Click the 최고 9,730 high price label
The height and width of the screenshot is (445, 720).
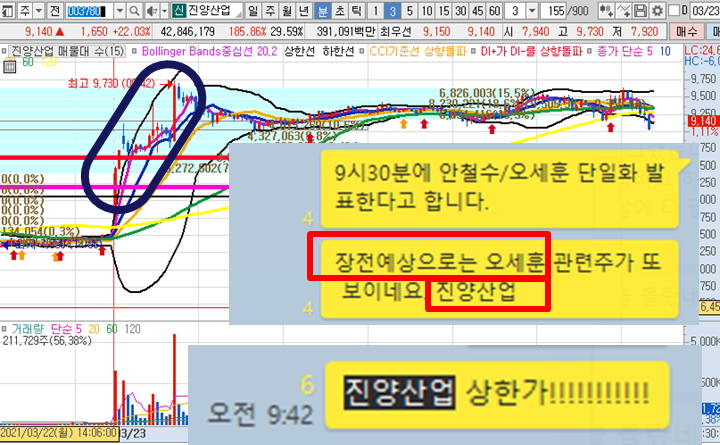tap(113, 83)
